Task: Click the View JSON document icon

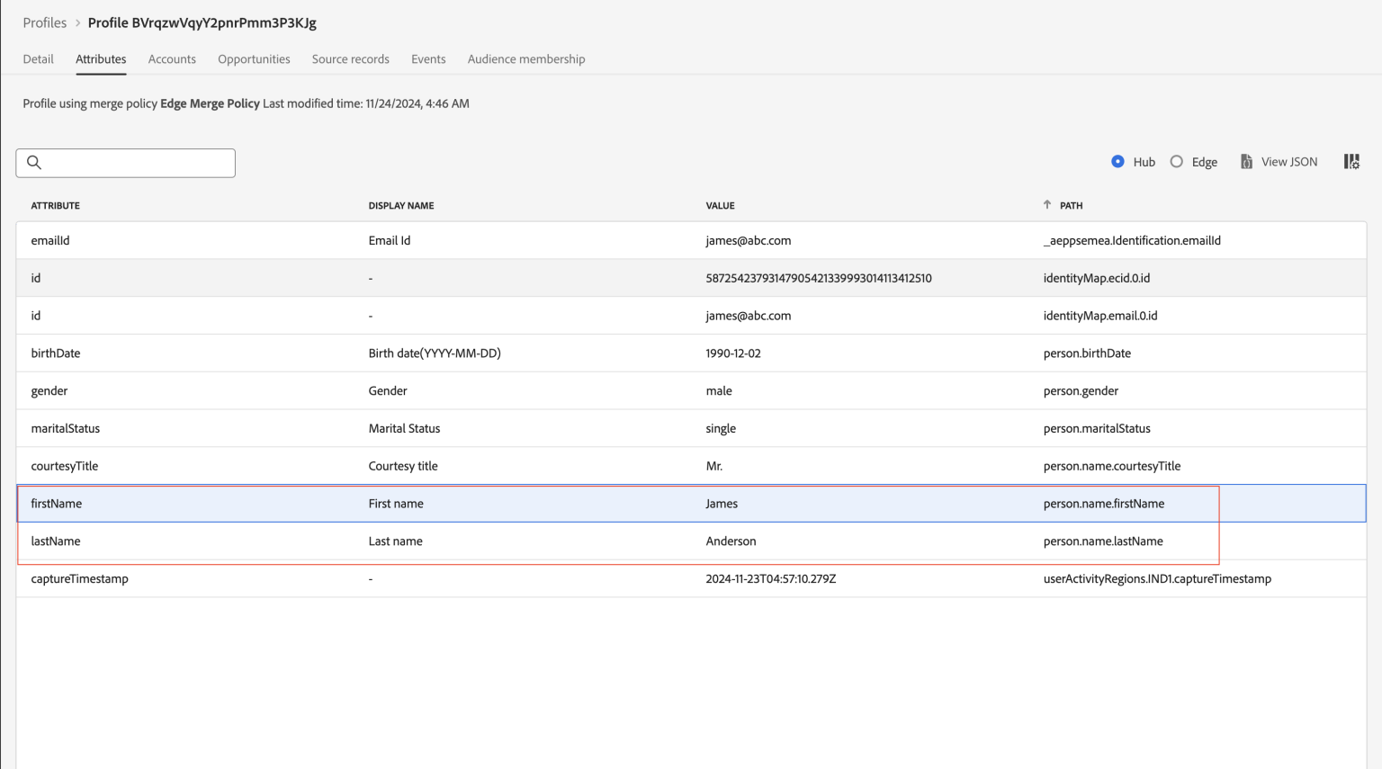Action: [x=1247, y=161]
